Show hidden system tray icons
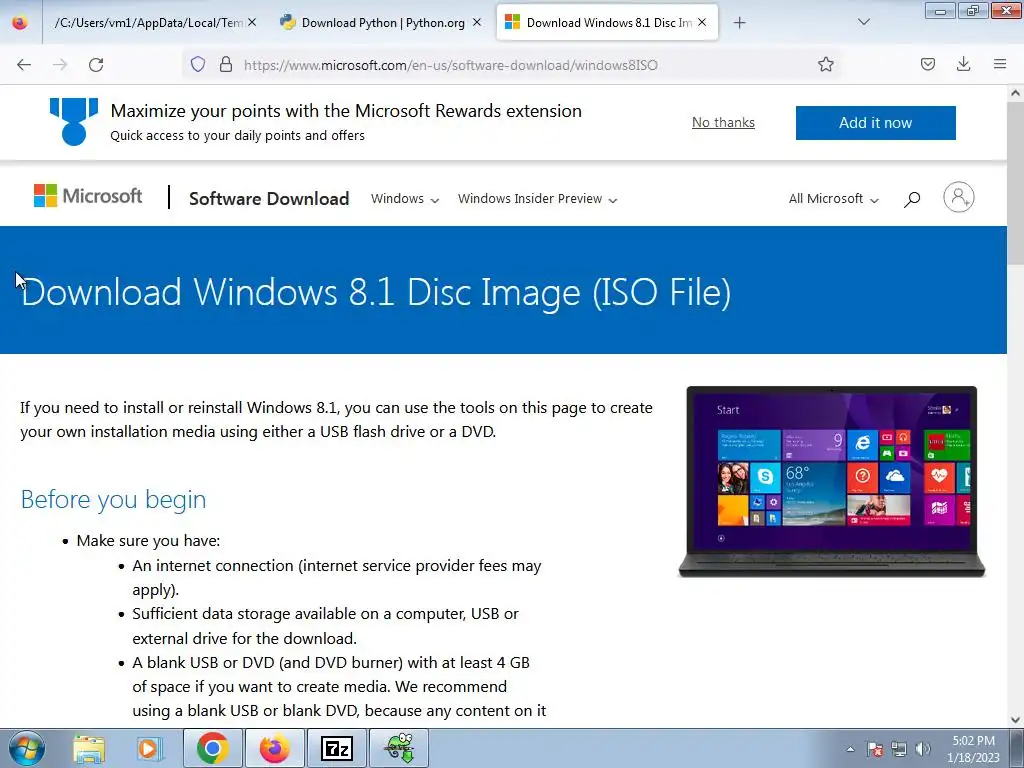 pos(850,749)
